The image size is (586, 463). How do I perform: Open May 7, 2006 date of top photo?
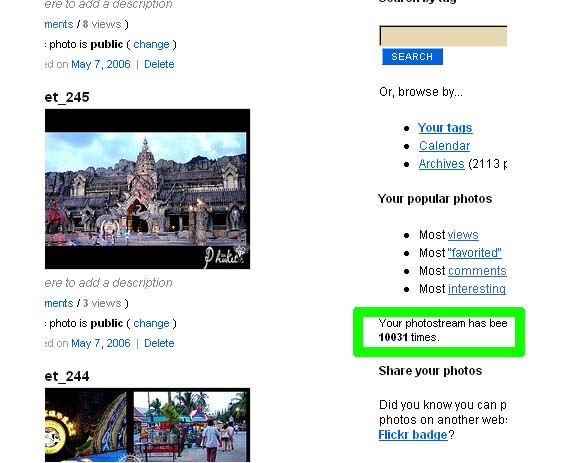click(101, 64)
